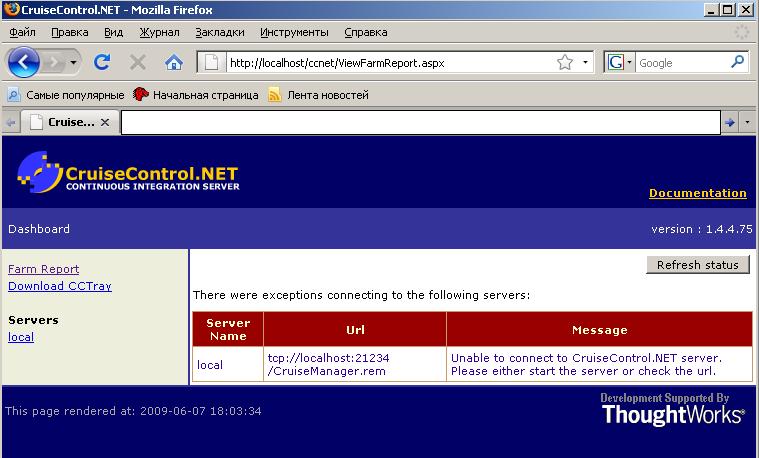Viewport: 759px width, 458px height.
Task: Maximize the Firefox window
Action: [x=727, y=9]
